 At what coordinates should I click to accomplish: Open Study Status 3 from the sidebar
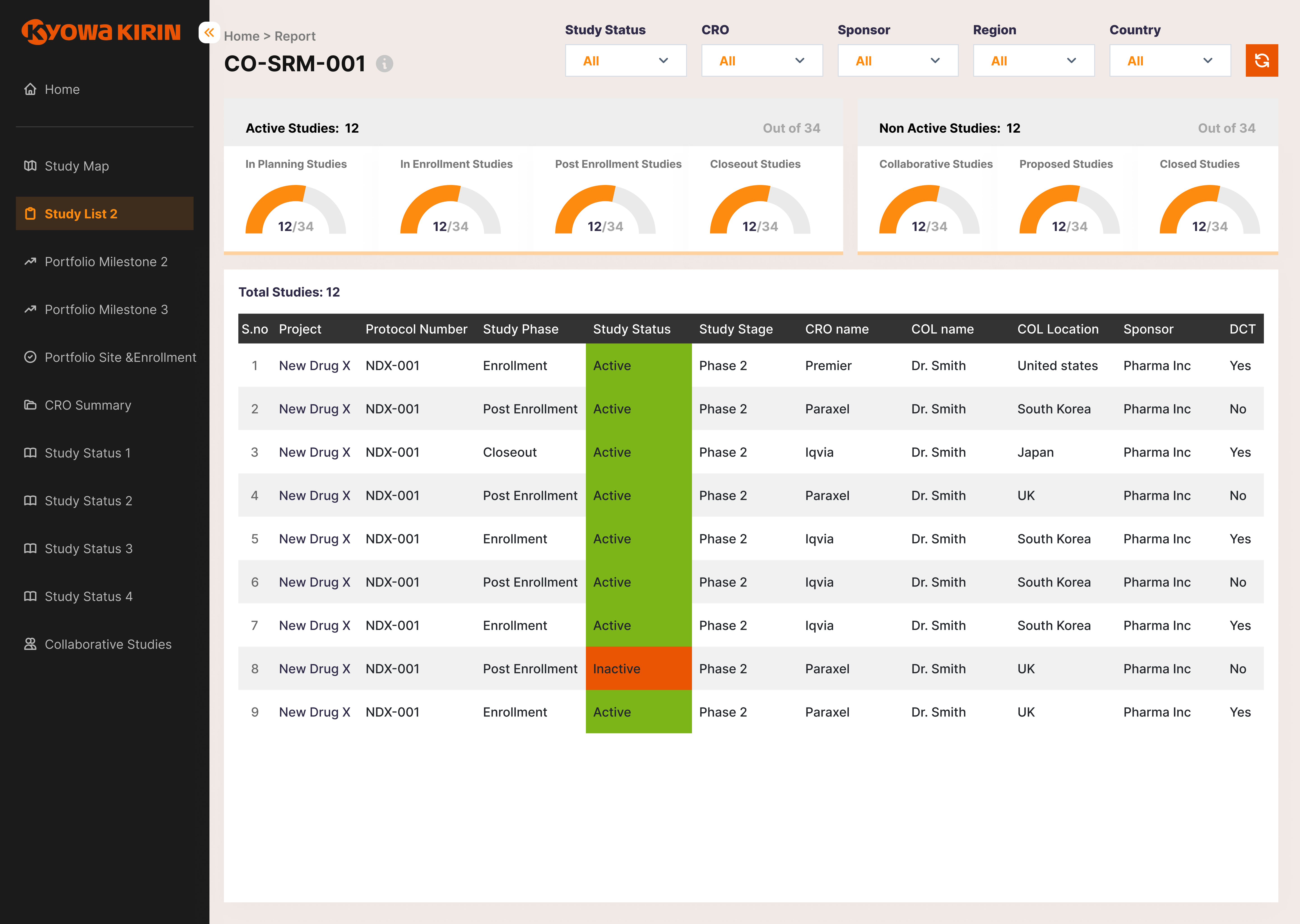click(x=105, y=548)
